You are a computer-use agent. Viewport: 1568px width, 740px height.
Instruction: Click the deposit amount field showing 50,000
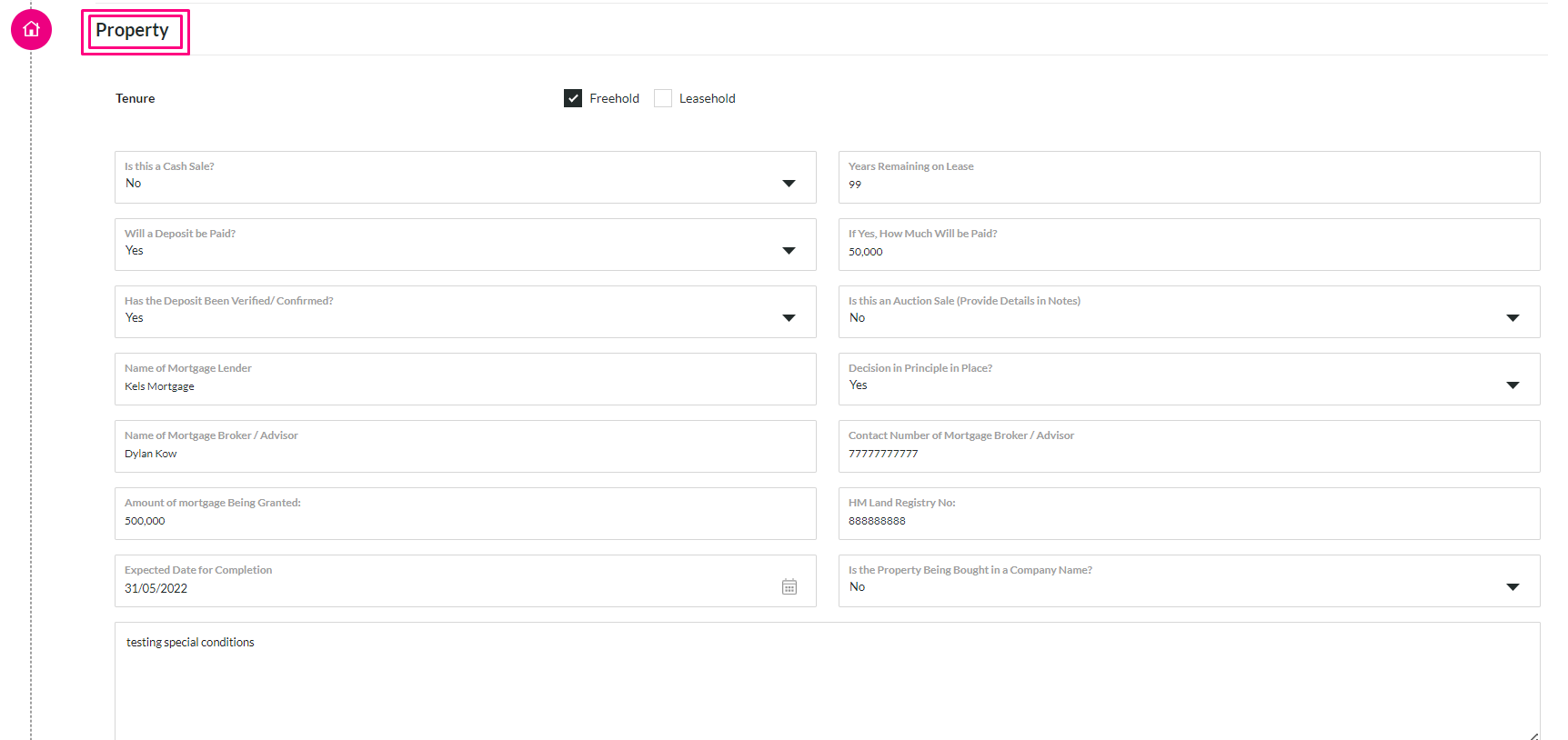click(1189, 245)
